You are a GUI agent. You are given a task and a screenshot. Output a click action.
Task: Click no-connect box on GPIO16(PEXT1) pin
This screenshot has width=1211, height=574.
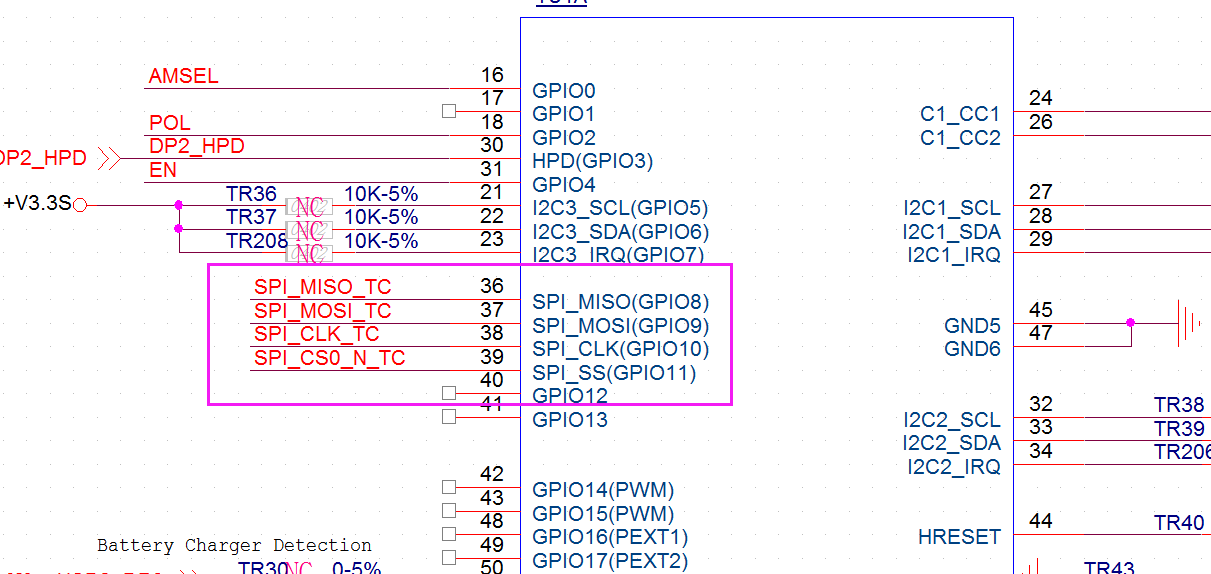click(x=449, y=534)
